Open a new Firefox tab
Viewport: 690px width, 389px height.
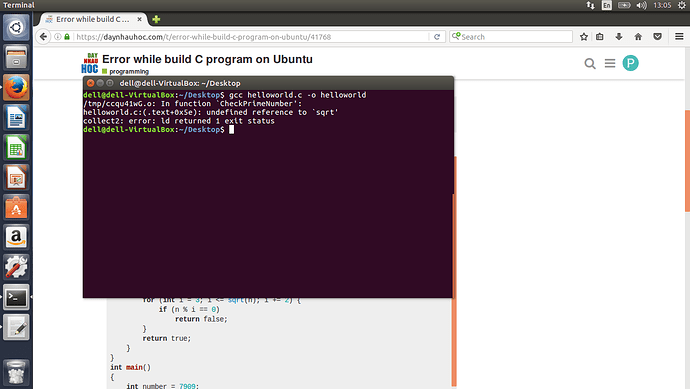tap(156, 19)
